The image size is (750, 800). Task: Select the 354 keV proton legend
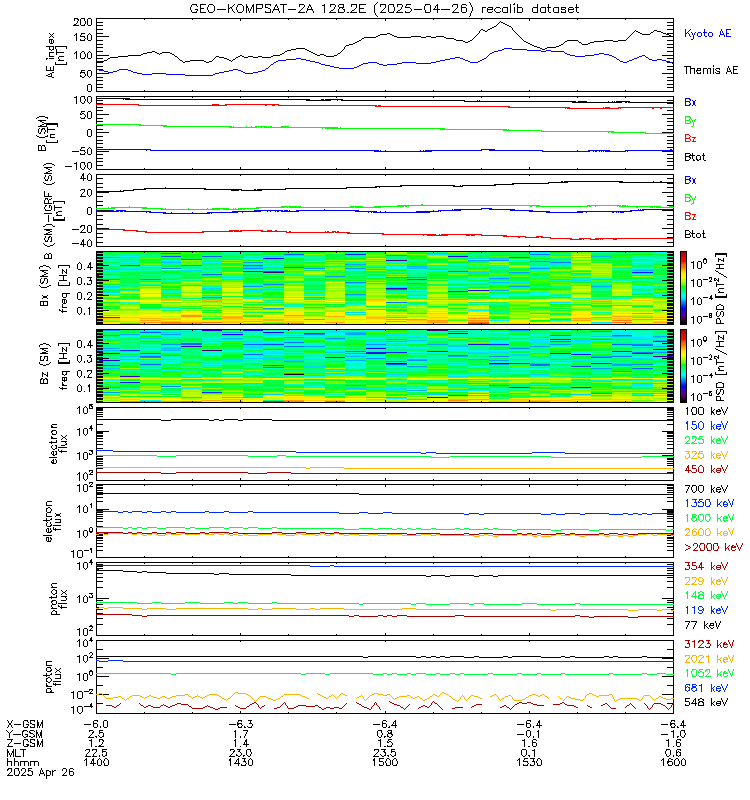706,566
